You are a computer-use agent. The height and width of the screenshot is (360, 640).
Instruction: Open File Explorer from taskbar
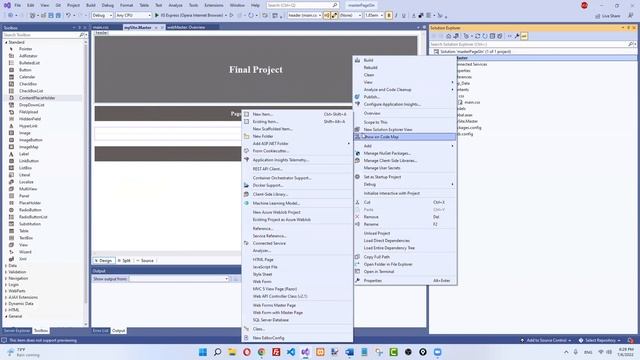tap(232, 352)
